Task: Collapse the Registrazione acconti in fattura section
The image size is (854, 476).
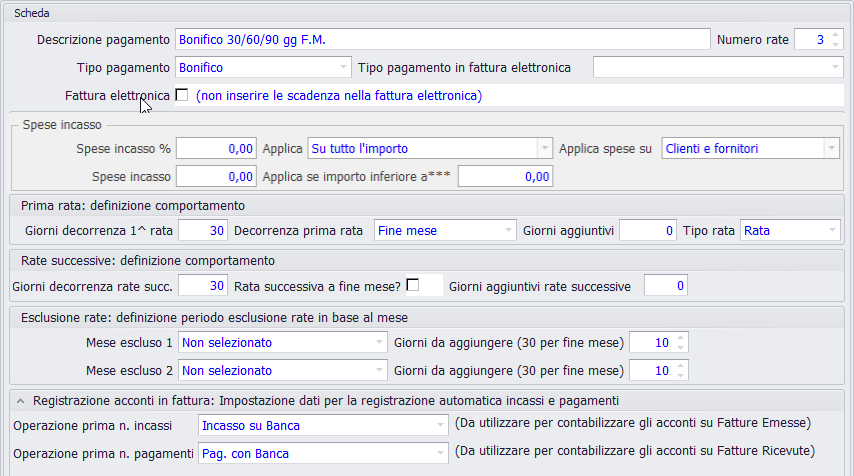Action: click(21, 401)
